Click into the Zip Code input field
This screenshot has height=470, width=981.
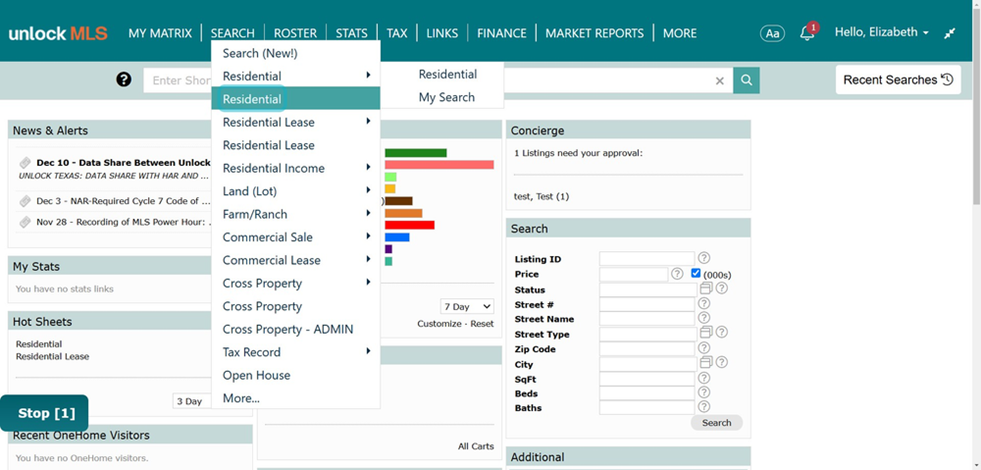[647, 349]
